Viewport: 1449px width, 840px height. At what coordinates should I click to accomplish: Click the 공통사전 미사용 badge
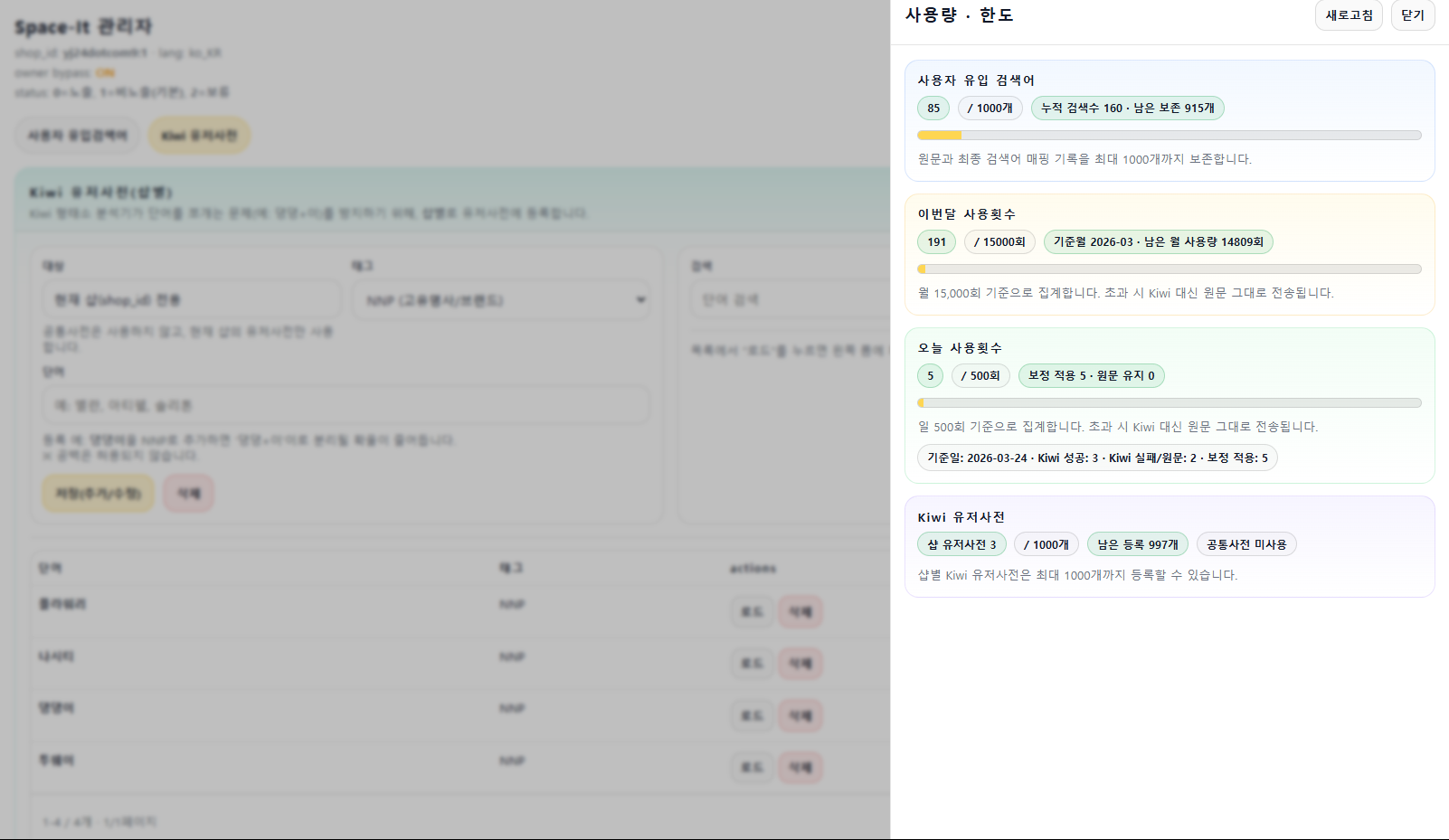pos(1245,545)
